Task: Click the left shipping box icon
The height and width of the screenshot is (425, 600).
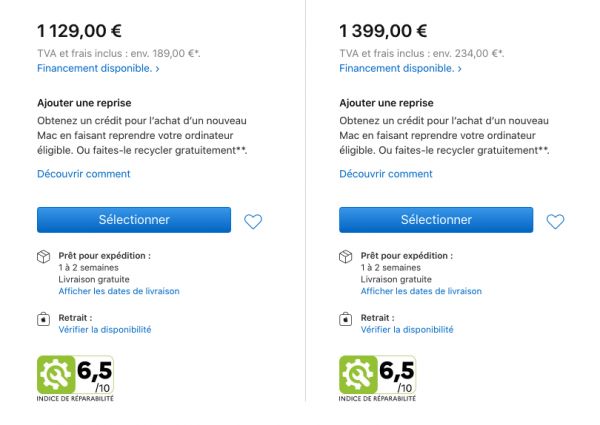Action: (x=43, y=256)
